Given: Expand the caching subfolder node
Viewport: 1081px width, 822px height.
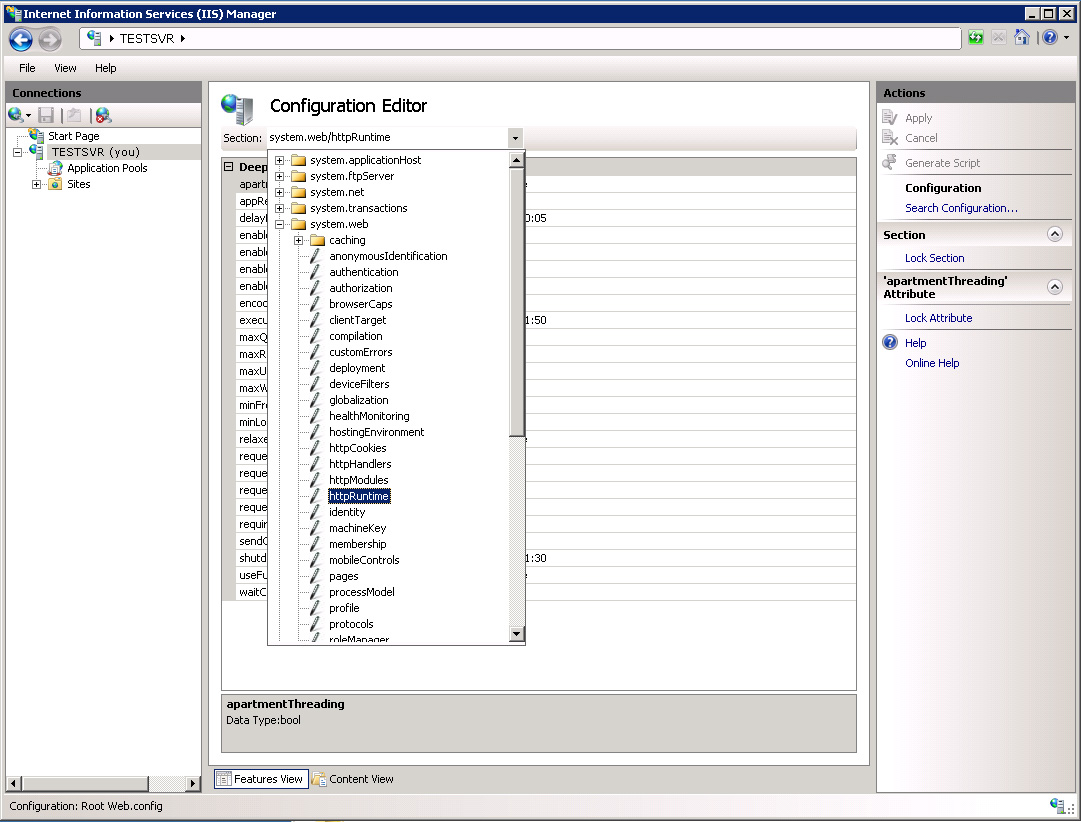Looking at the screenshot, I should [299, 240].
